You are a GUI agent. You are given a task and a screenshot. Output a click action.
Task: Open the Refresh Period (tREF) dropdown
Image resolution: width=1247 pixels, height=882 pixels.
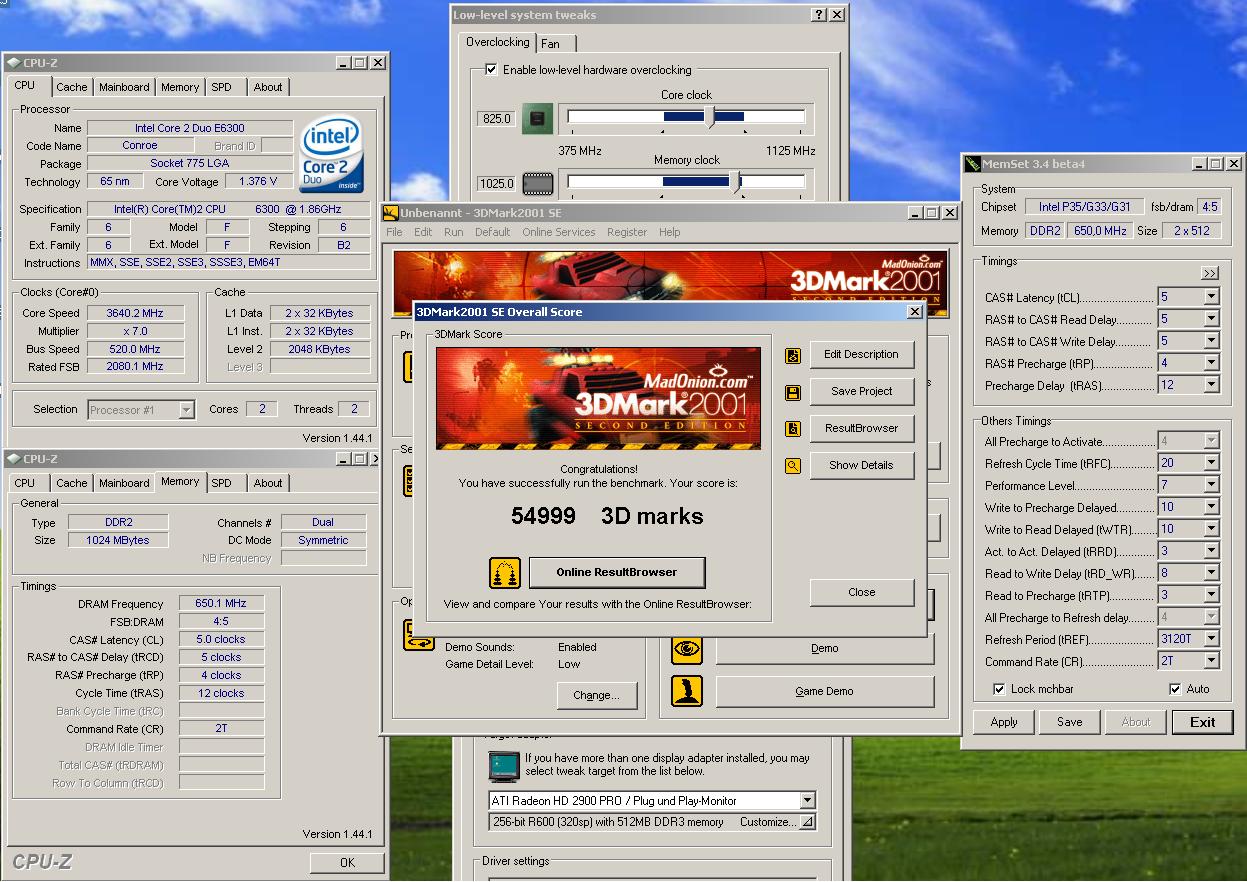(1211, 639)
